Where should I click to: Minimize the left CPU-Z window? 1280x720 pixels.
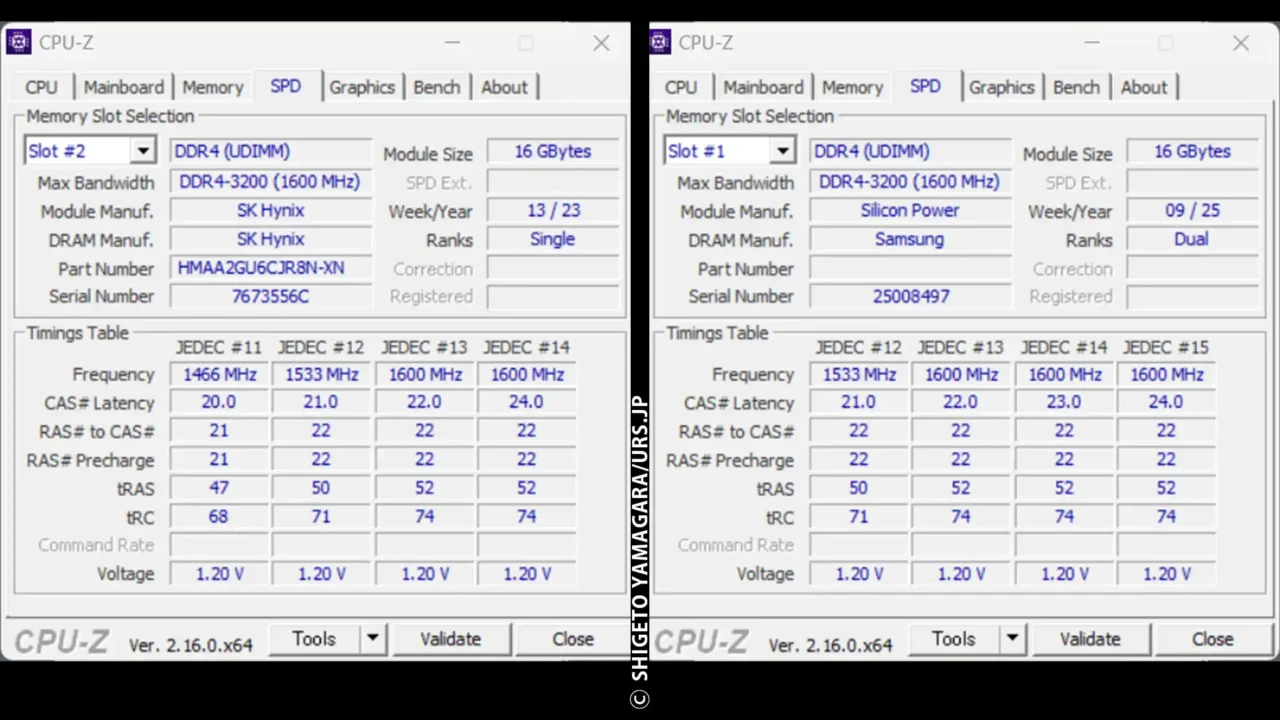452,43
